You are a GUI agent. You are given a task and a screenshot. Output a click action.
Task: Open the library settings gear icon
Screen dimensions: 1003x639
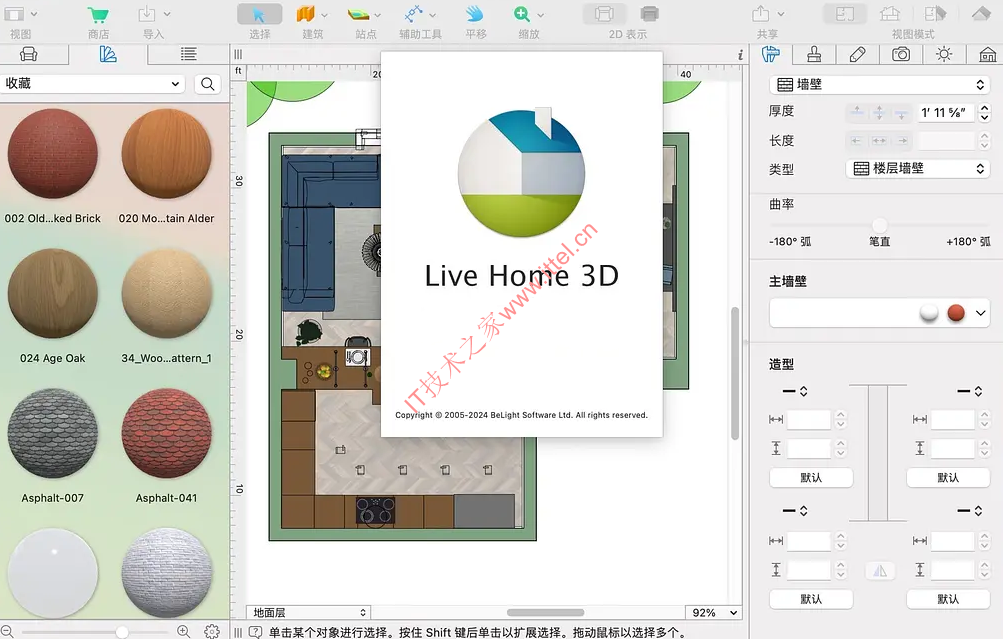point(212,631)
